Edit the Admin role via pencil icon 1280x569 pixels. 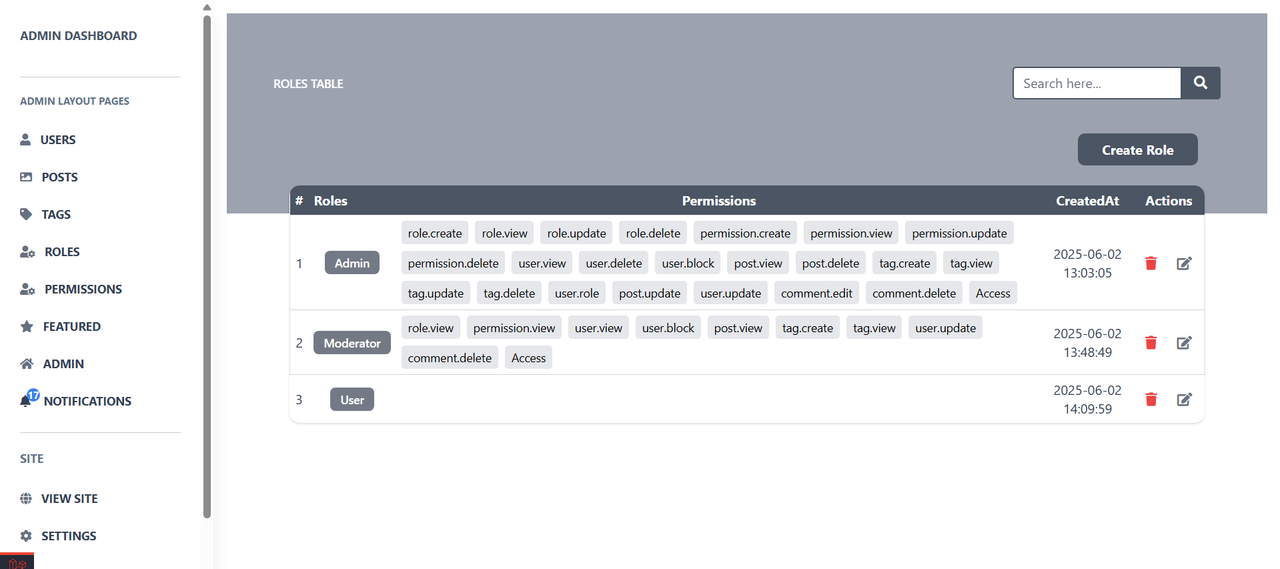tap(1184, 263)
